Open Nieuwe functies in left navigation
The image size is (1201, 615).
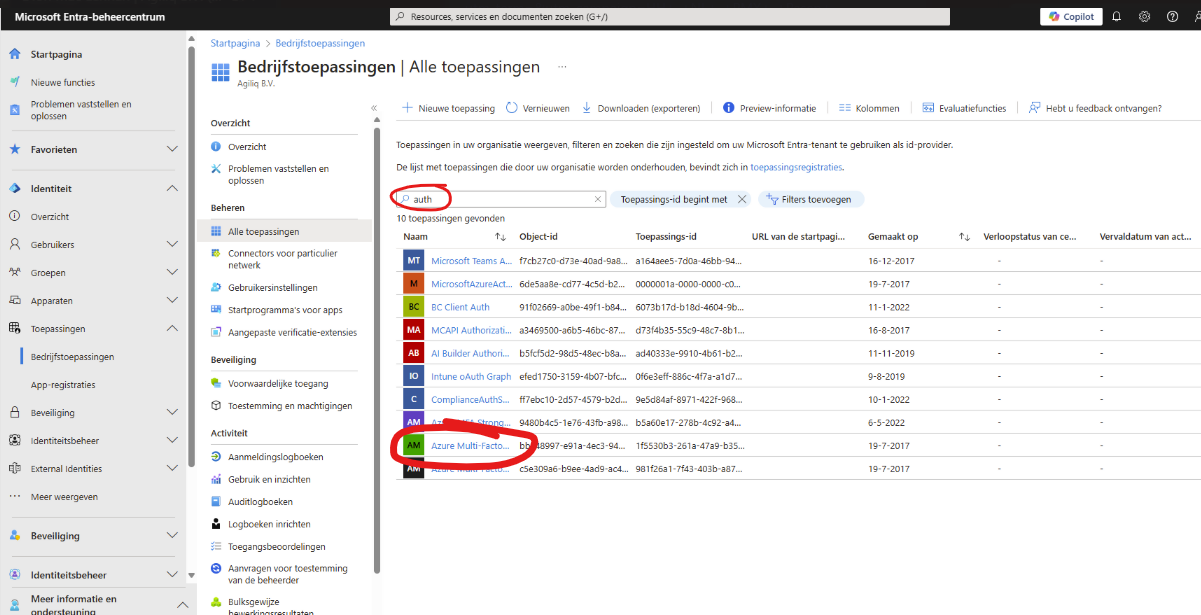click(x=63, y=82)
